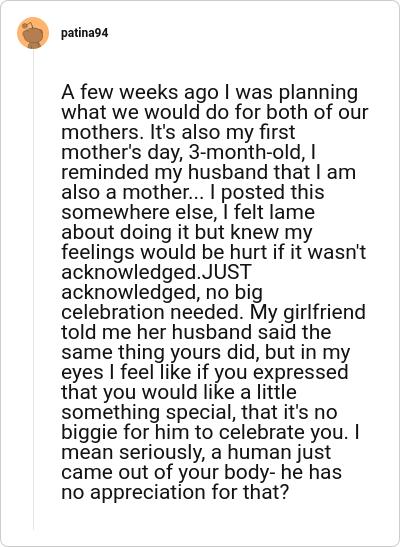
Task: Click the word 'acknowledged.JUST' in the text
Action: tap(157, 272)
